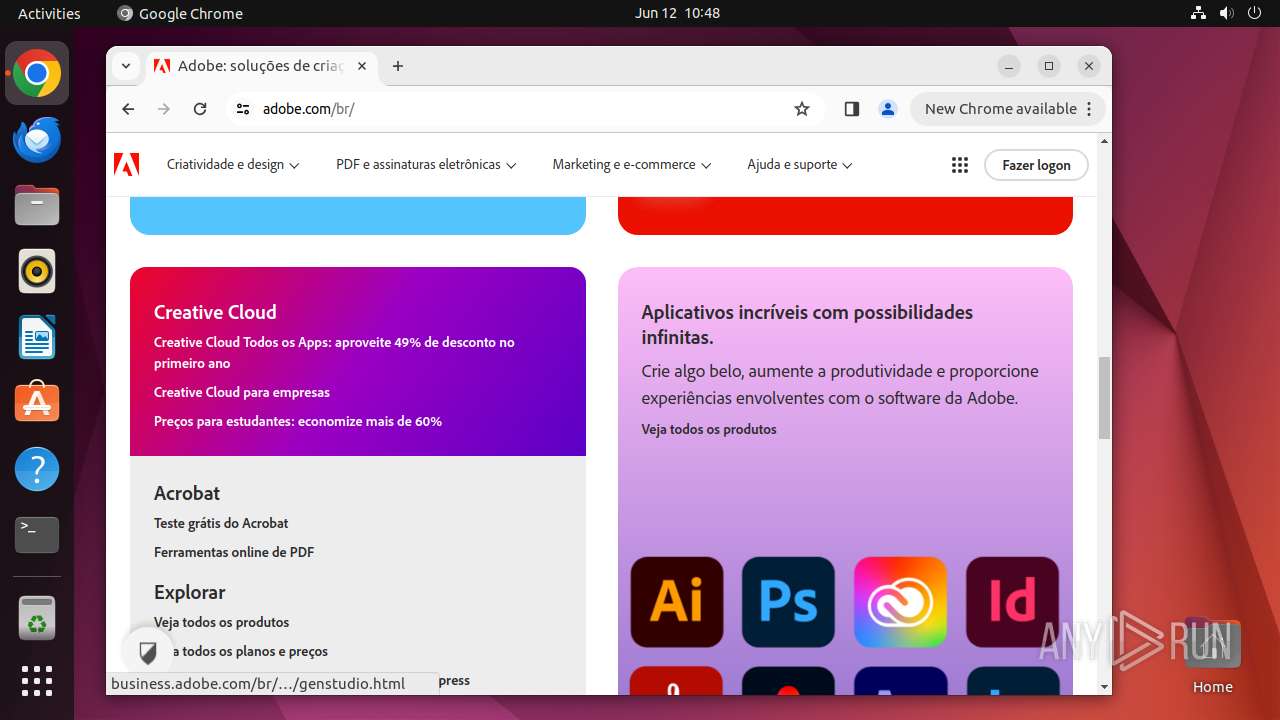Go forward in browser history
Viewport: 1280px width, 720px height.
pyautogui.click(x=164, y=109)
